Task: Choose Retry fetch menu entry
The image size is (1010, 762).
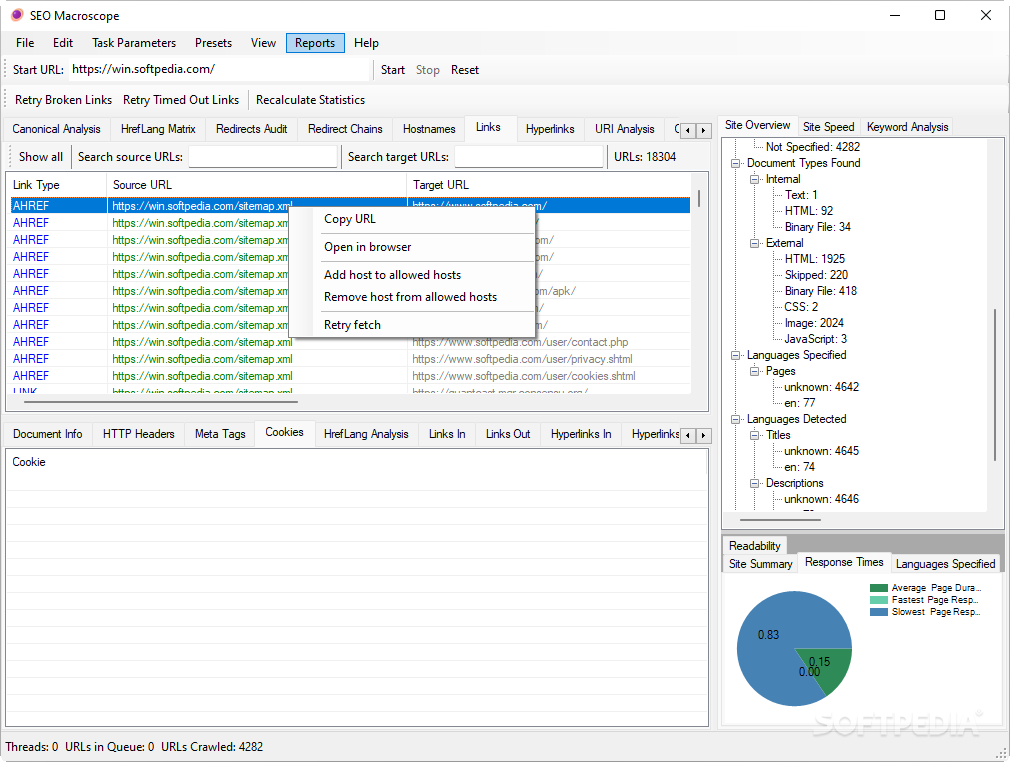Action: (x=412, y=325)
